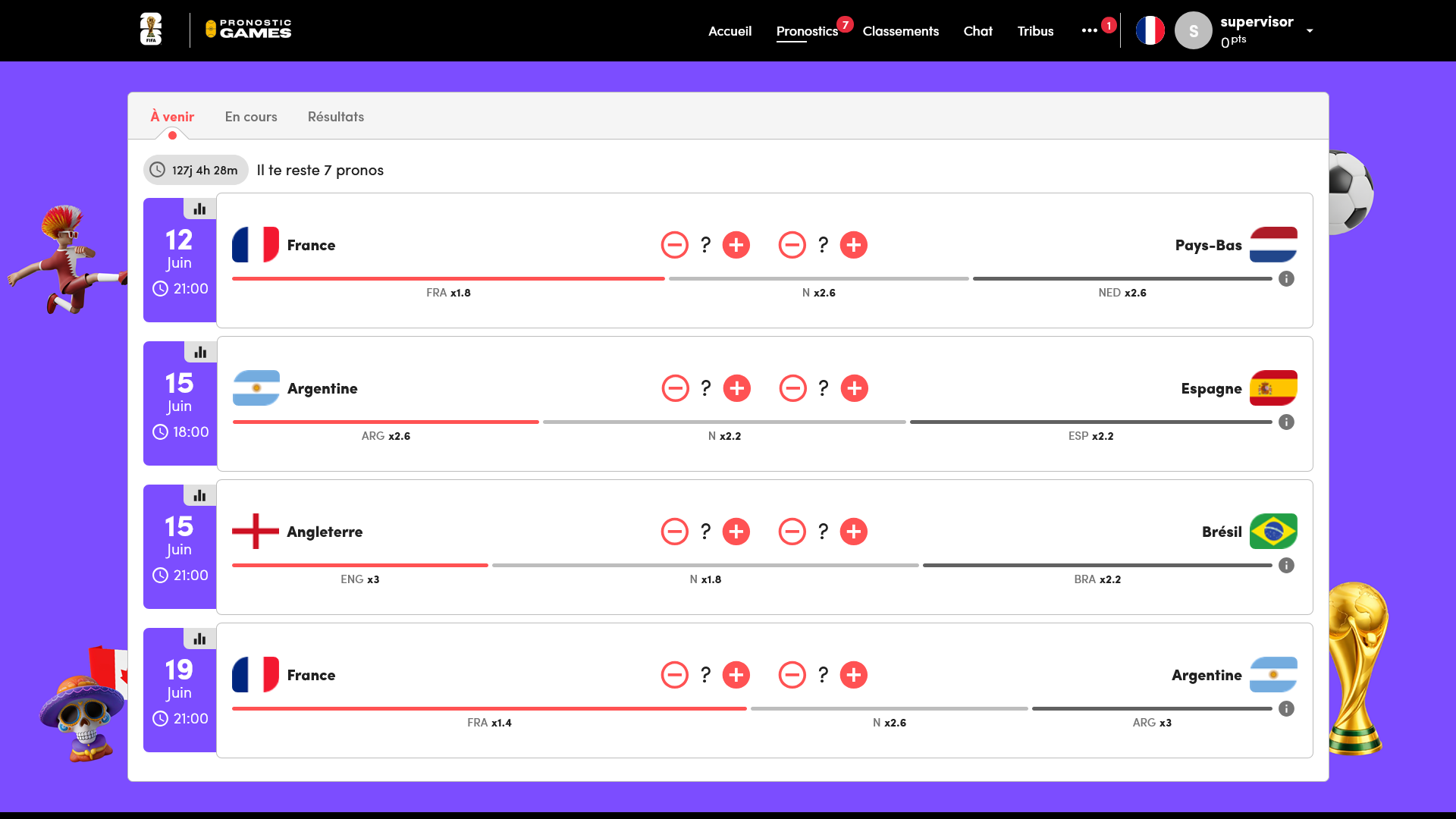Increase France score against Pays-Bas
1456x819 pixels.
tap(736, 245)
